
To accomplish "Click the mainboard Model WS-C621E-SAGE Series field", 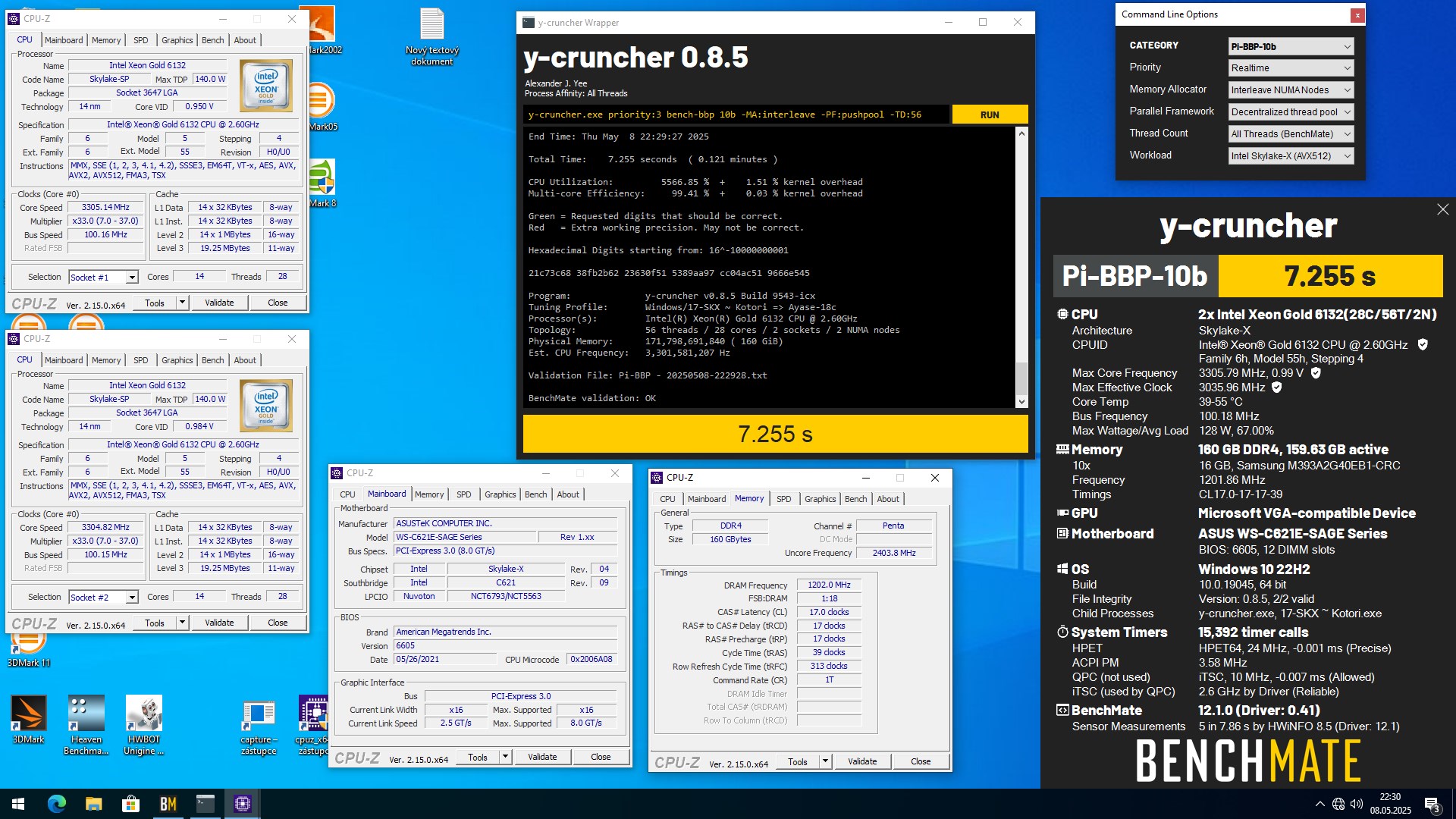I will point(465,537).
